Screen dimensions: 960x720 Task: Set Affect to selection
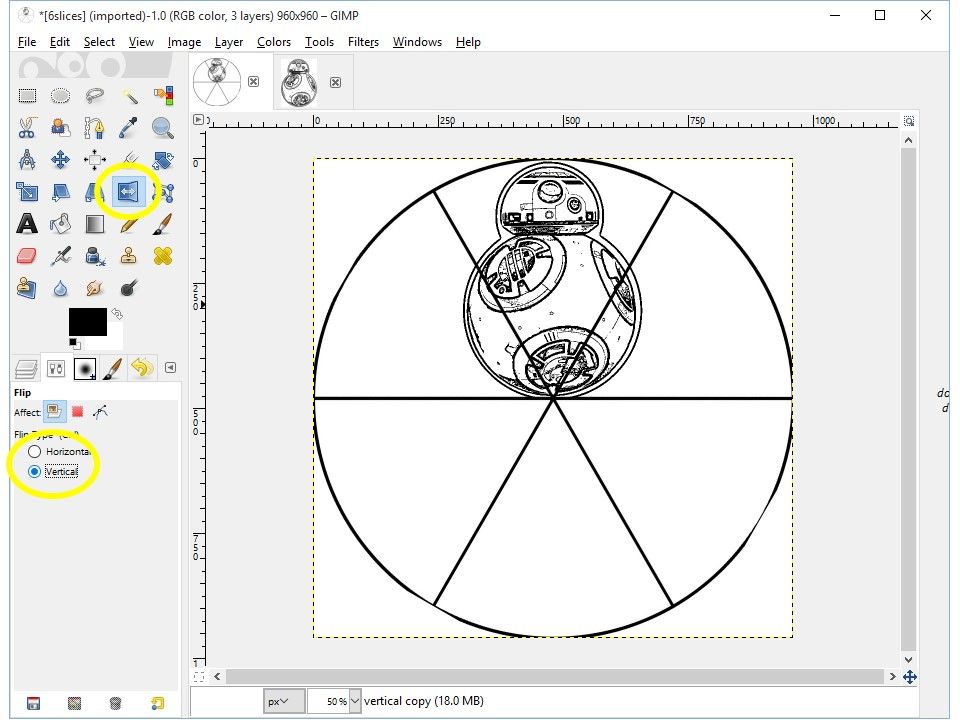[78, 411]
